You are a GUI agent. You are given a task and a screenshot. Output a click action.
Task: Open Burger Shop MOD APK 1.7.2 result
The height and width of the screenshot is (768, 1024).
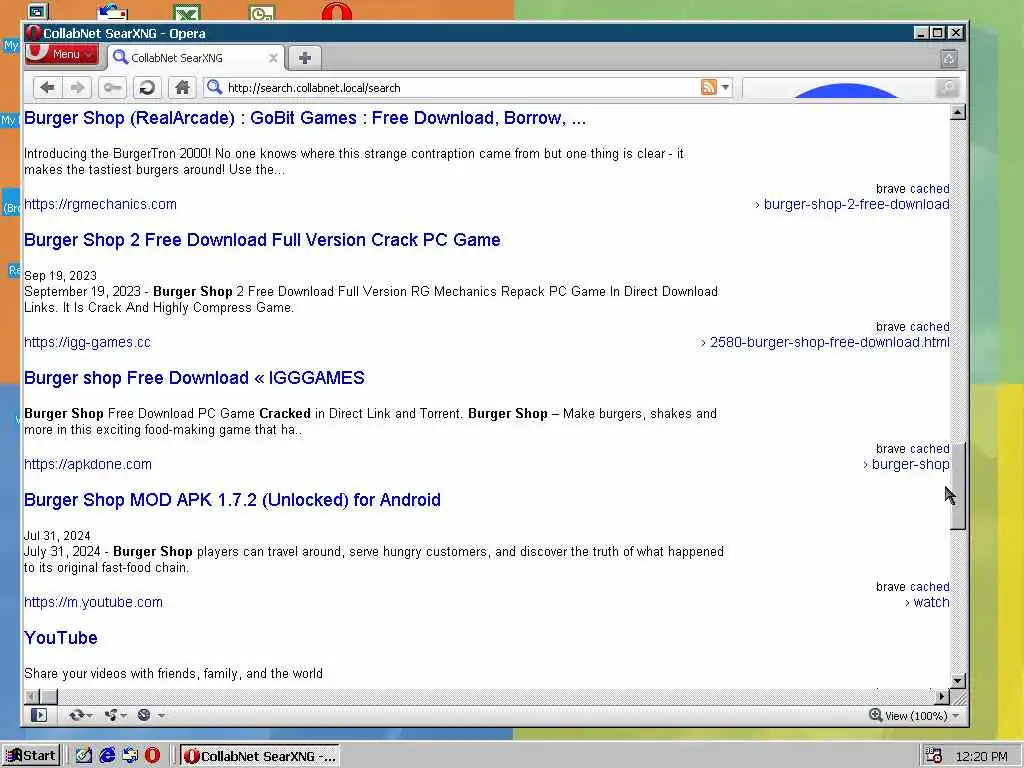coord(232,500)
